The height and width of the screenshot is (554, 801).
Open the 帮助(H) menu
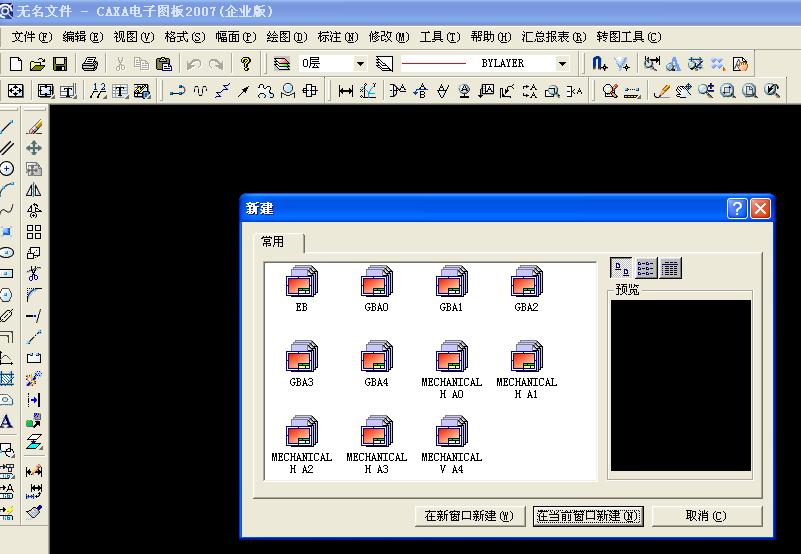tap(490, 37)
